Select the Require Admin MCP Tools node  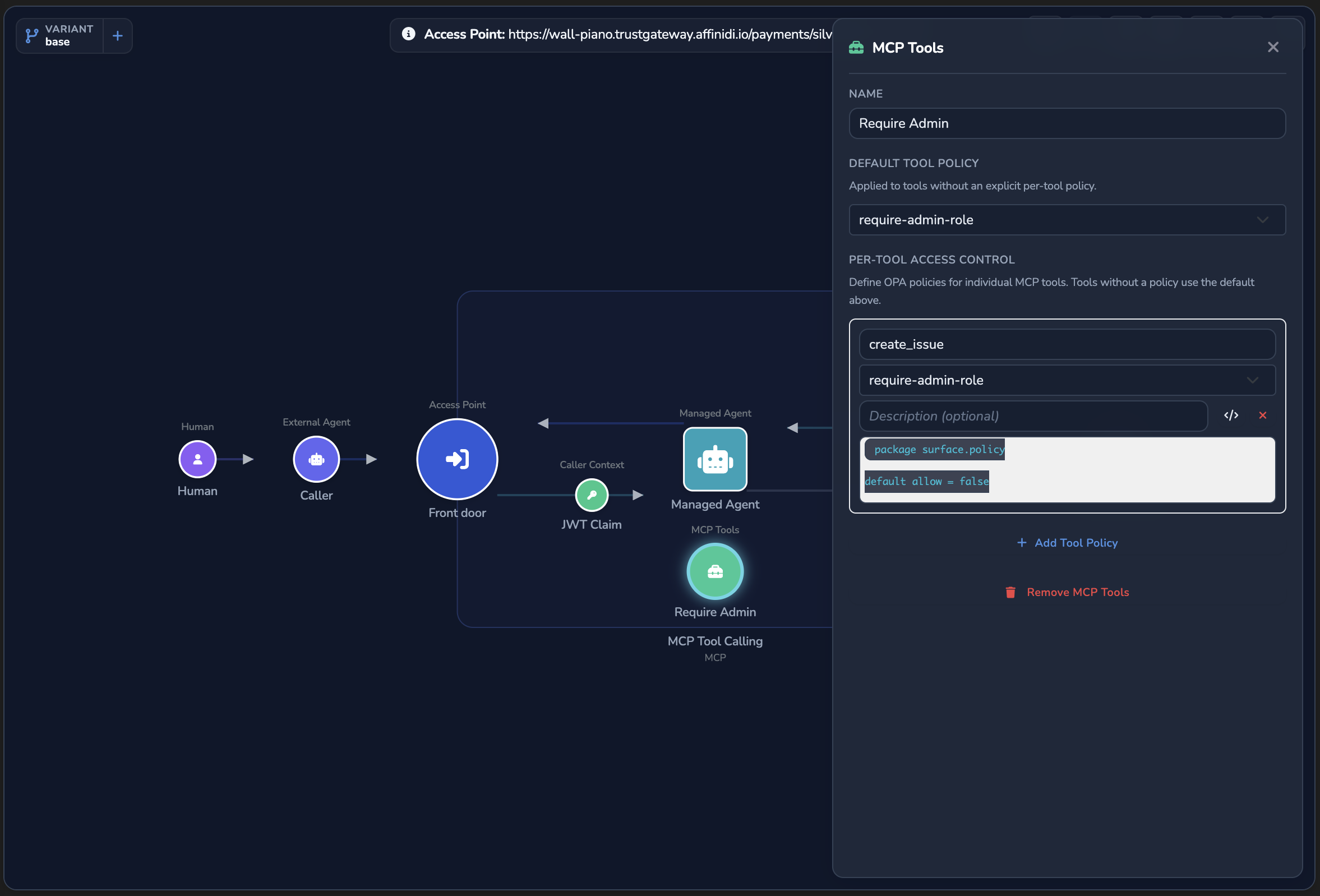[715, 571]
